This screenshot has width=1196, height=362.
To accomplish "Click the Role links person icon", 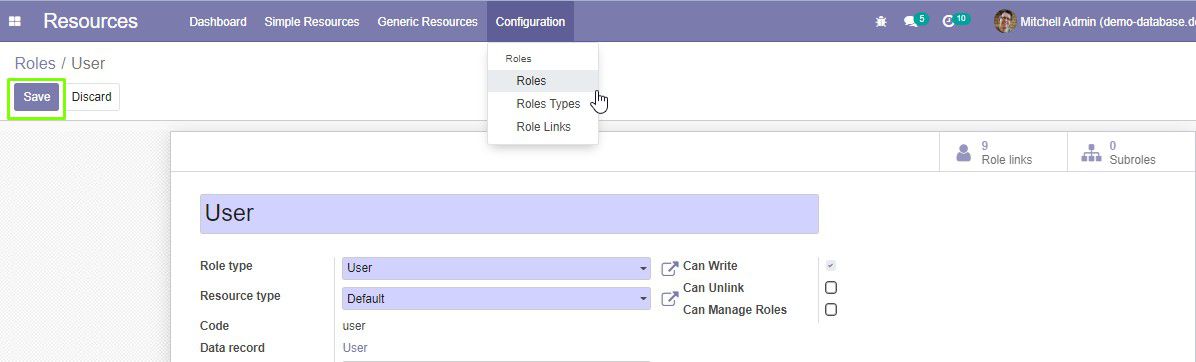I will 964,152.
